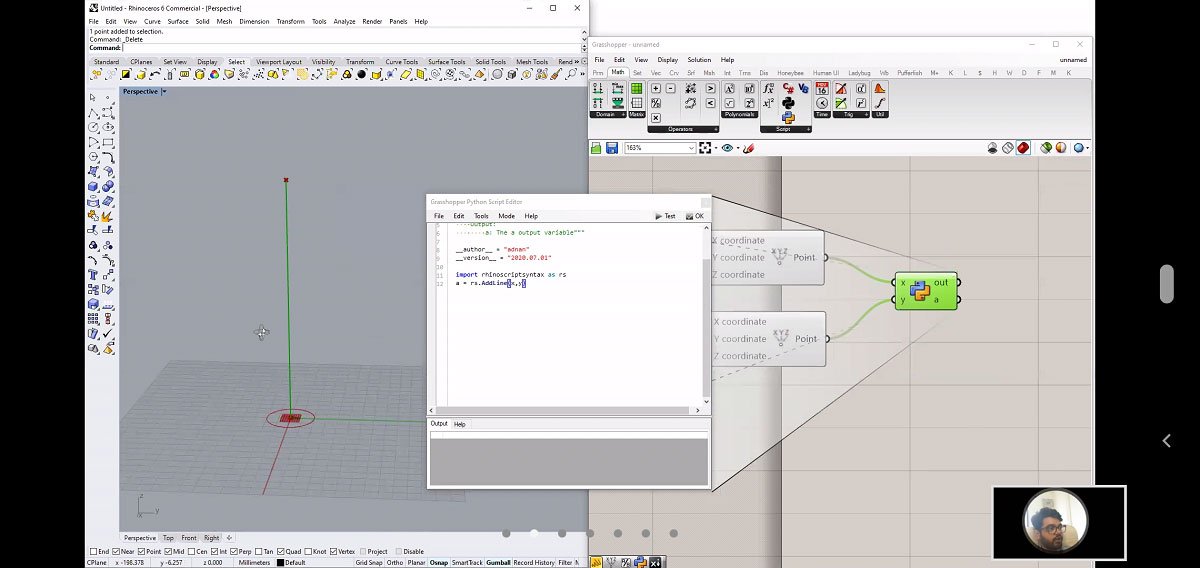Enable the End object snap checkbox
This screenshot has height=568, width=1200.
pos(93,551)
